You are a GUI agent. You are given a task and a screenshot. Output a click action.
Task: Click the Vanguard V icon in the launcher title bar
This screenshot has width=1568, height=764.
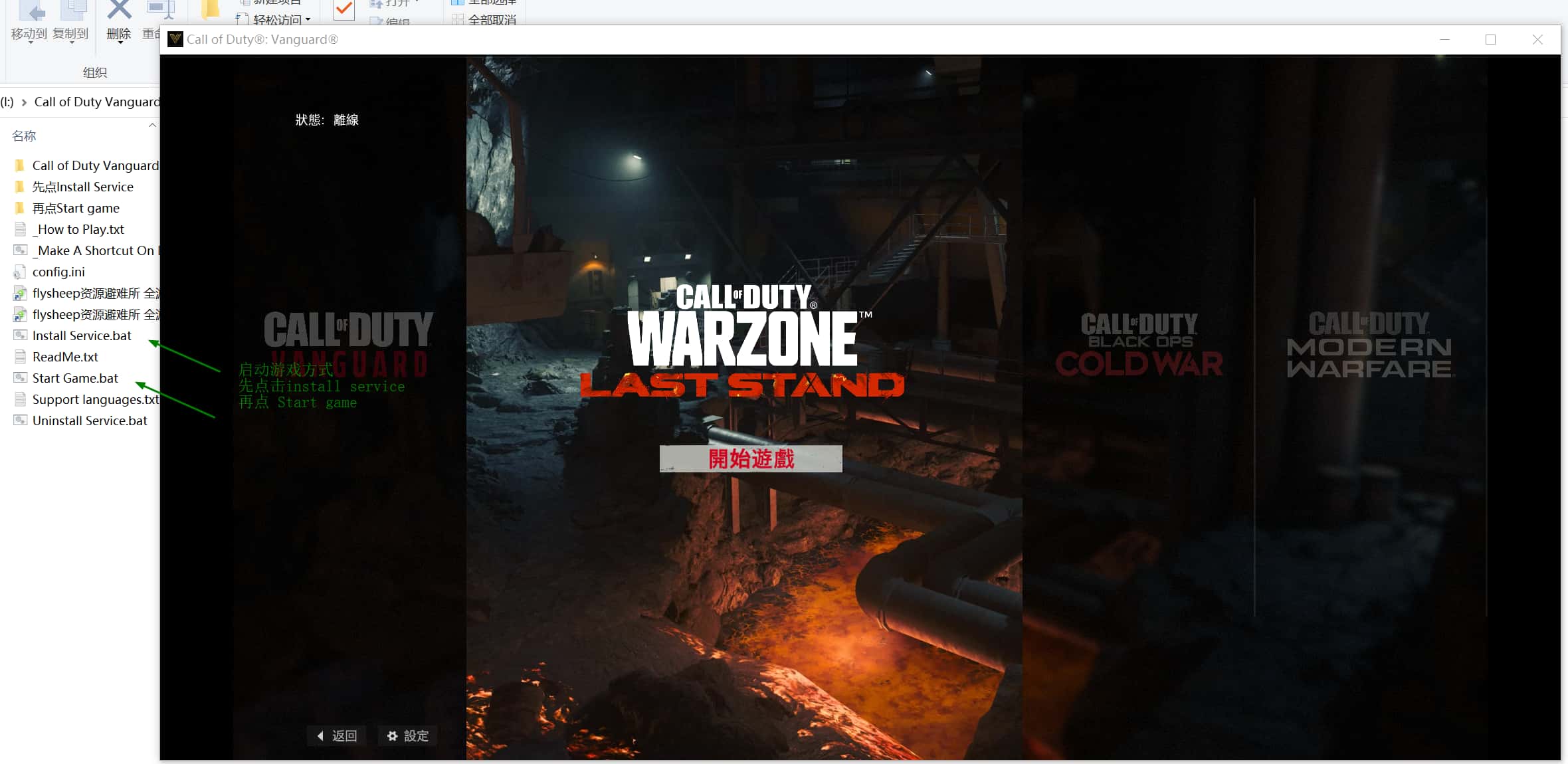coord(175,39)
